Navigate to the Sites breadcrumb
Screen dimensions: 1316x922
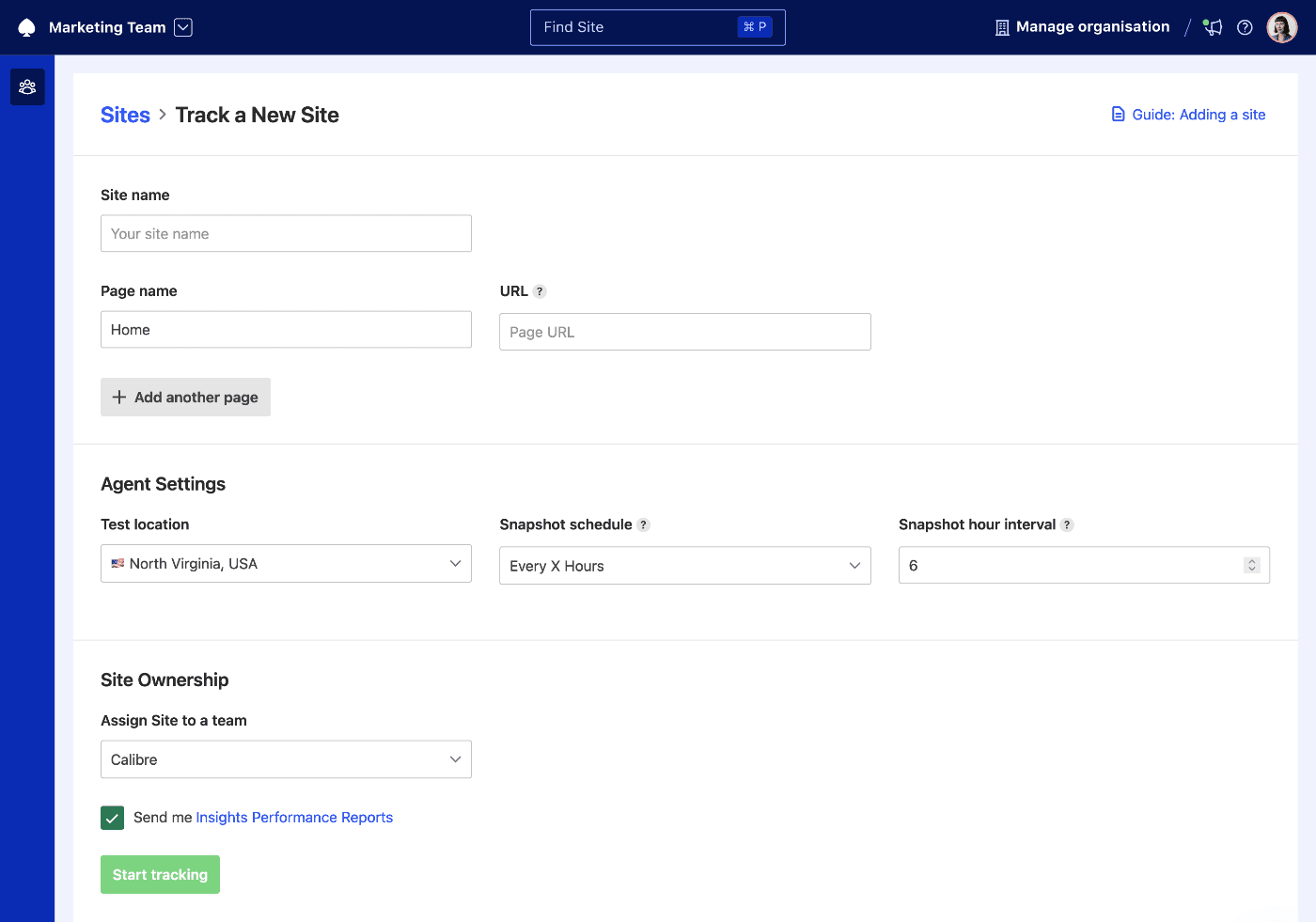125,115
